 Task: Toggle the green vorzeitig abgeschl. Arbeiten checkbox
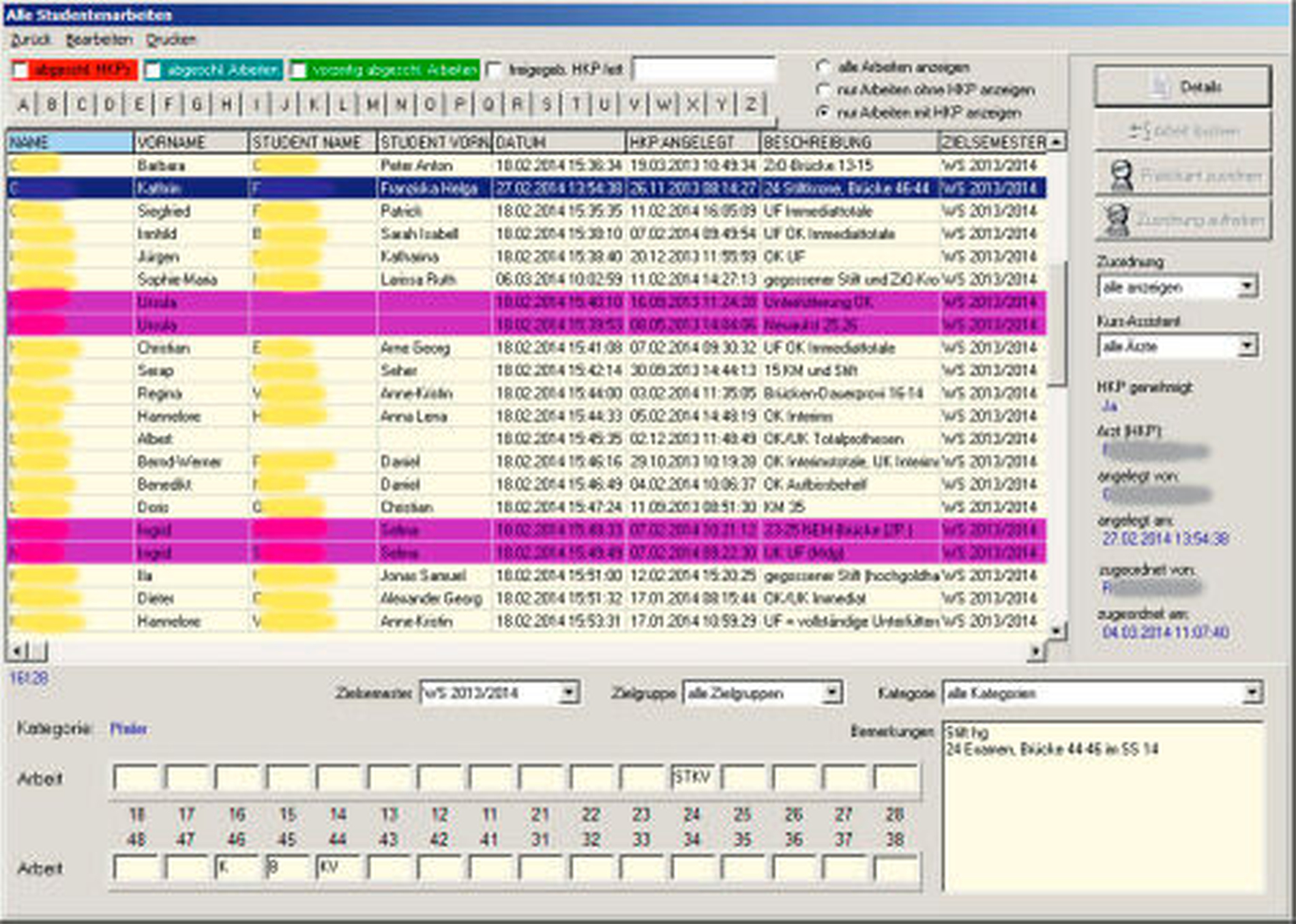coord(299,70)
